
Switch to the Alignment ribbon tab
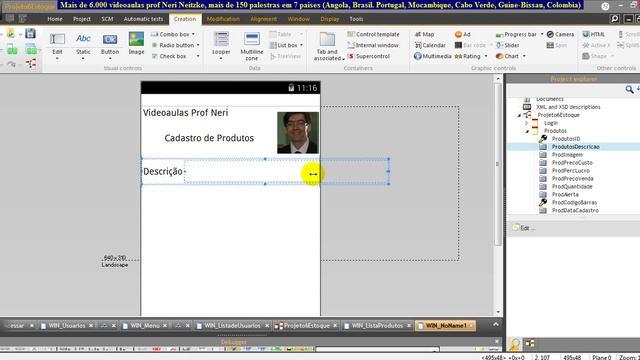pos(263,19)
